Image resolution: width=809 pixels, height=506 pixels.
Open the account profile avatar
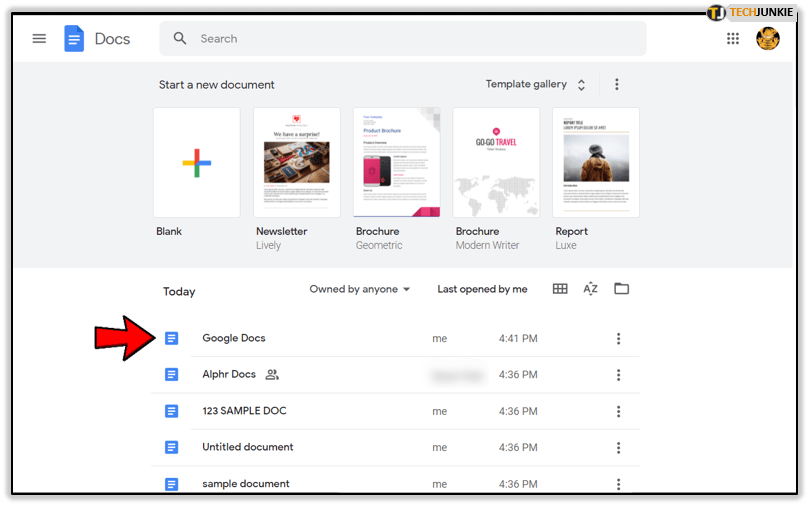coord(768,39)
